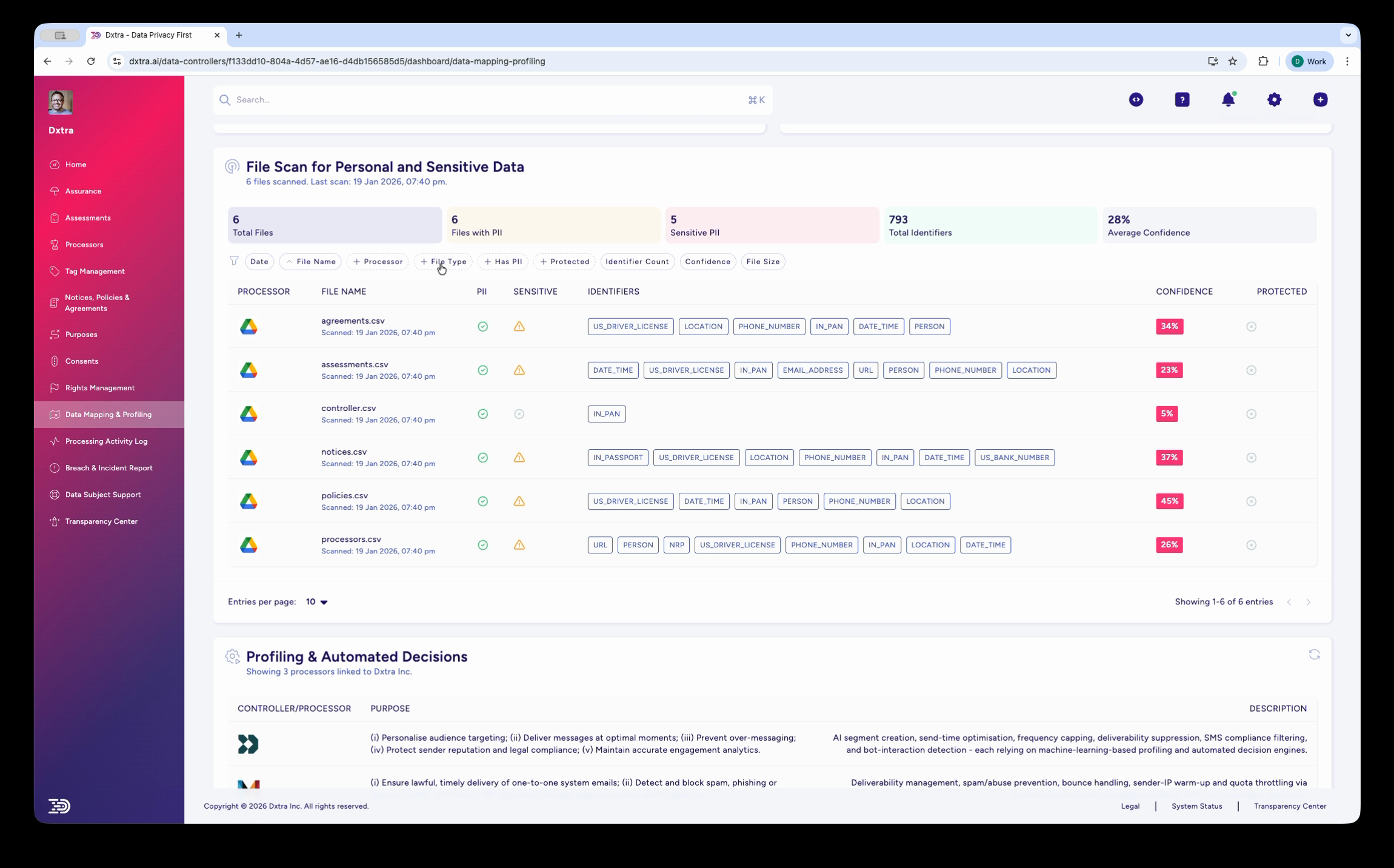The image size is (1394, 868).
Task: Click the sensitive warning icon for agreements.csv
Action: click(x=519, y=326)
